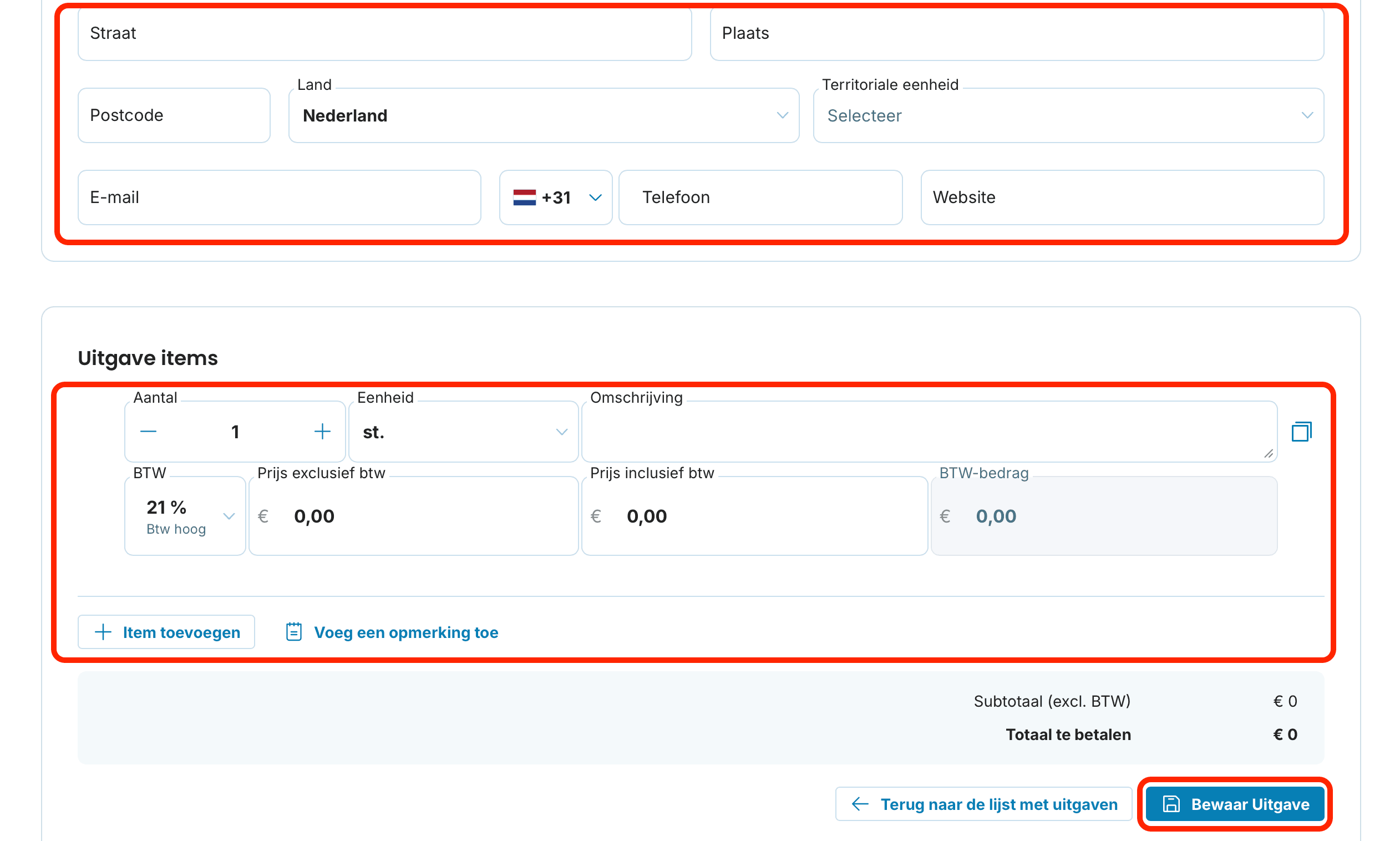Click the Netherlands flag in phone prefix

pos(524,197)
